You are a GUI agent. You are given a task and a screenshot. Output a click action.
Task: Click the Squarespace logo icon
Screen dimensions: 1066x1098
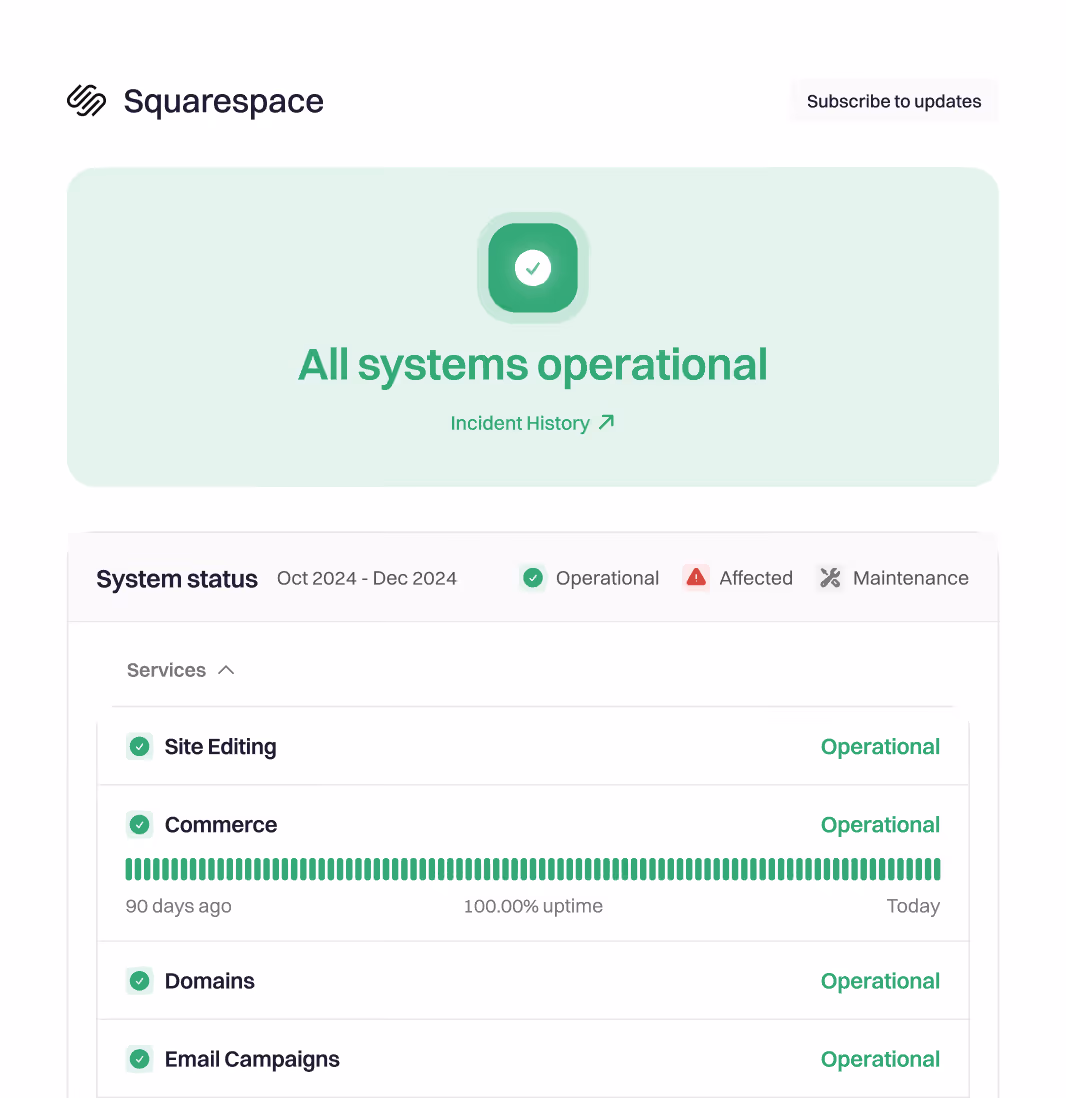click(x=86, y=100)
